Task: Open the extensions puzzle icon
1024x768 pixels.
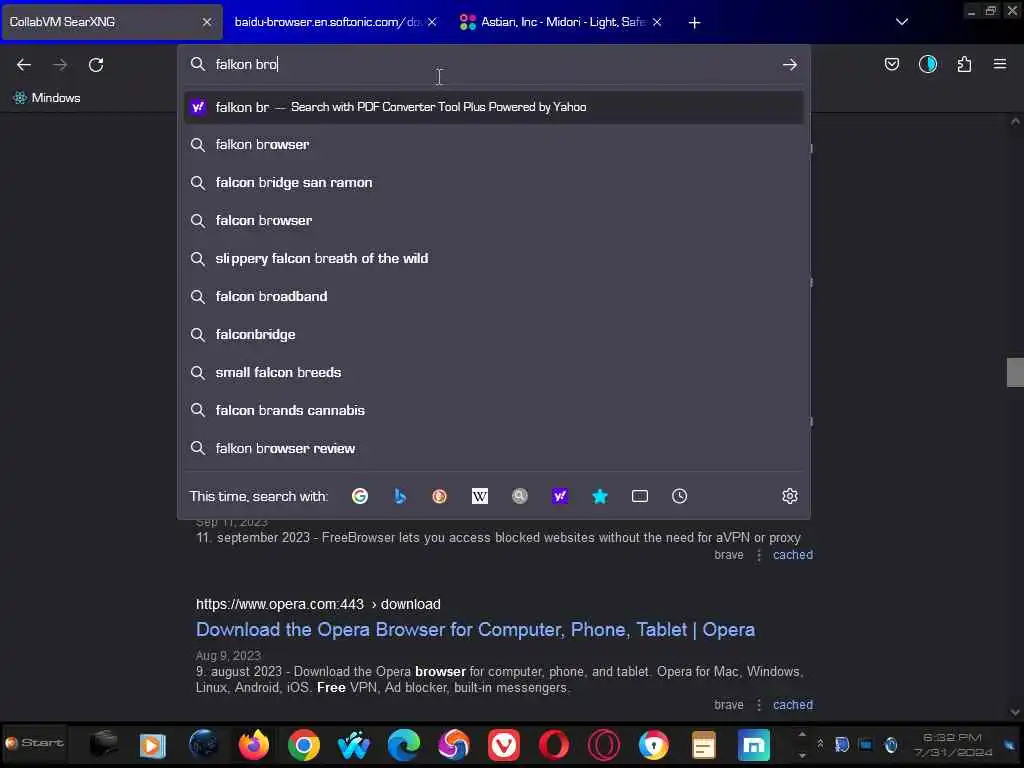Action: pyautogui.click(x=964, y=64)
